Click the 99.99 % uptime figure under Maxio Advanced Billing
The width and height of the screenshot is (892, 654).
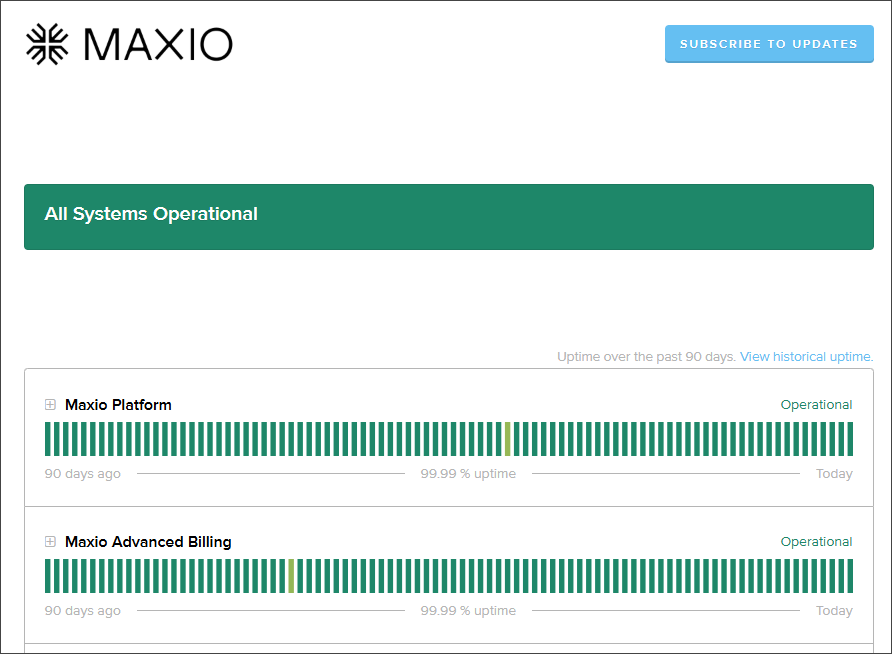468,611
